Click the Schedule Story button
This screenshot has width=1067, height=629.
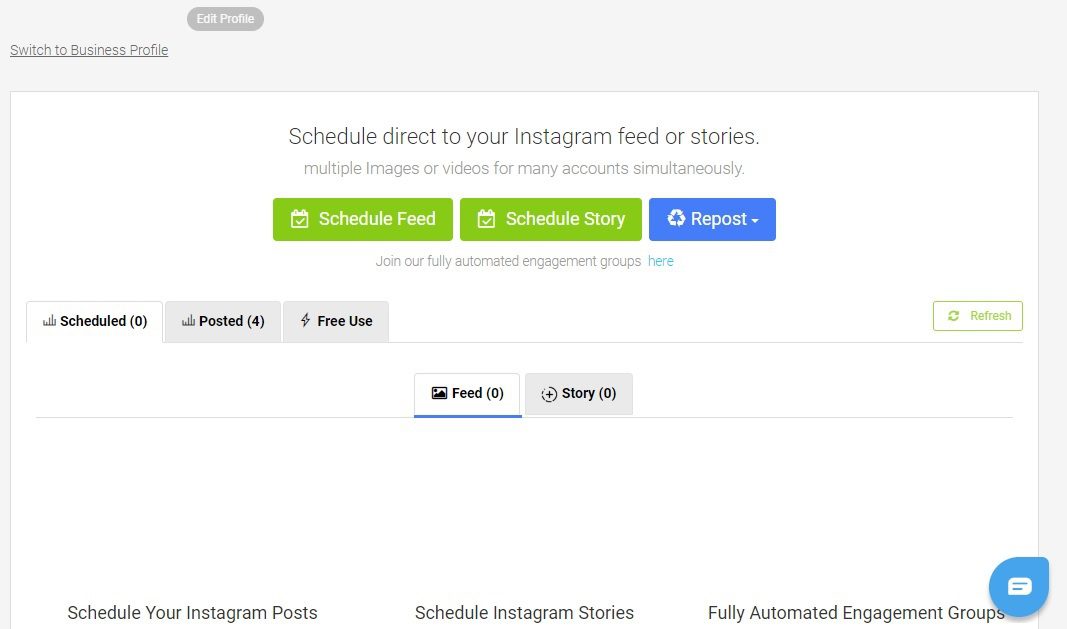[551, 218]
